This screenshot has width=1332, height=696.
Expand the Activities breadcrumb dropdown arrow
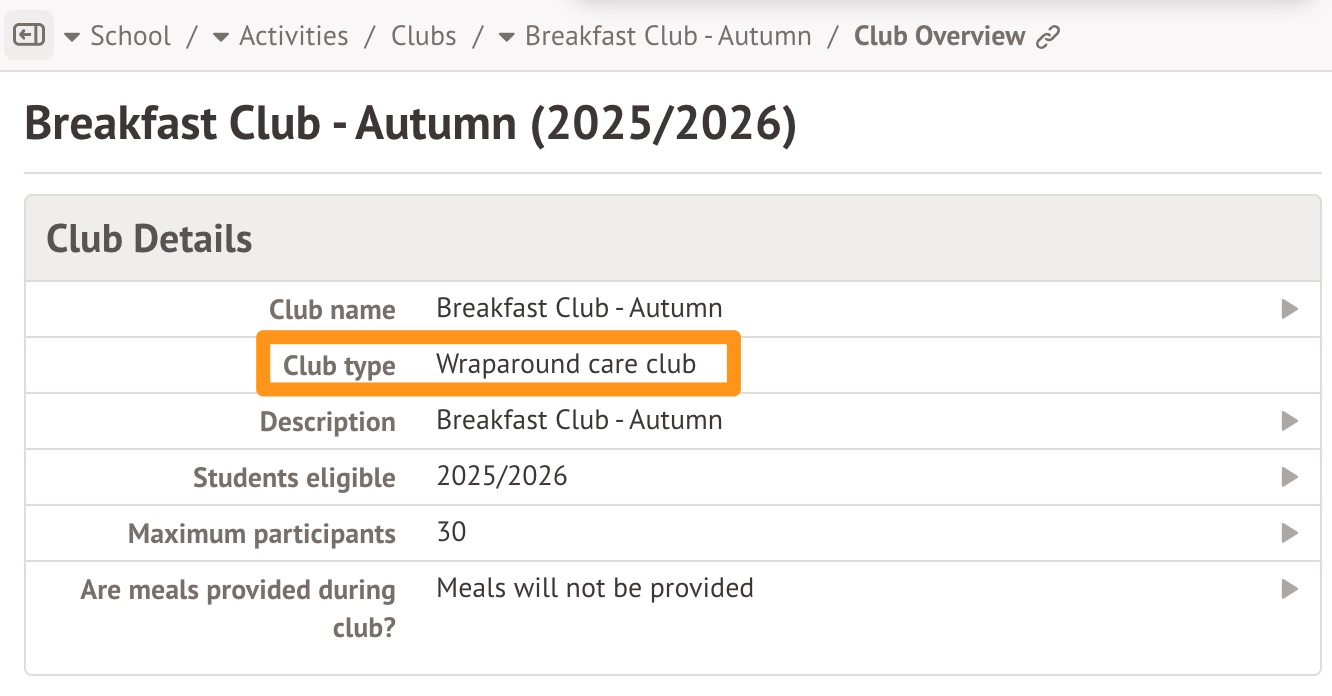point(221,37)
